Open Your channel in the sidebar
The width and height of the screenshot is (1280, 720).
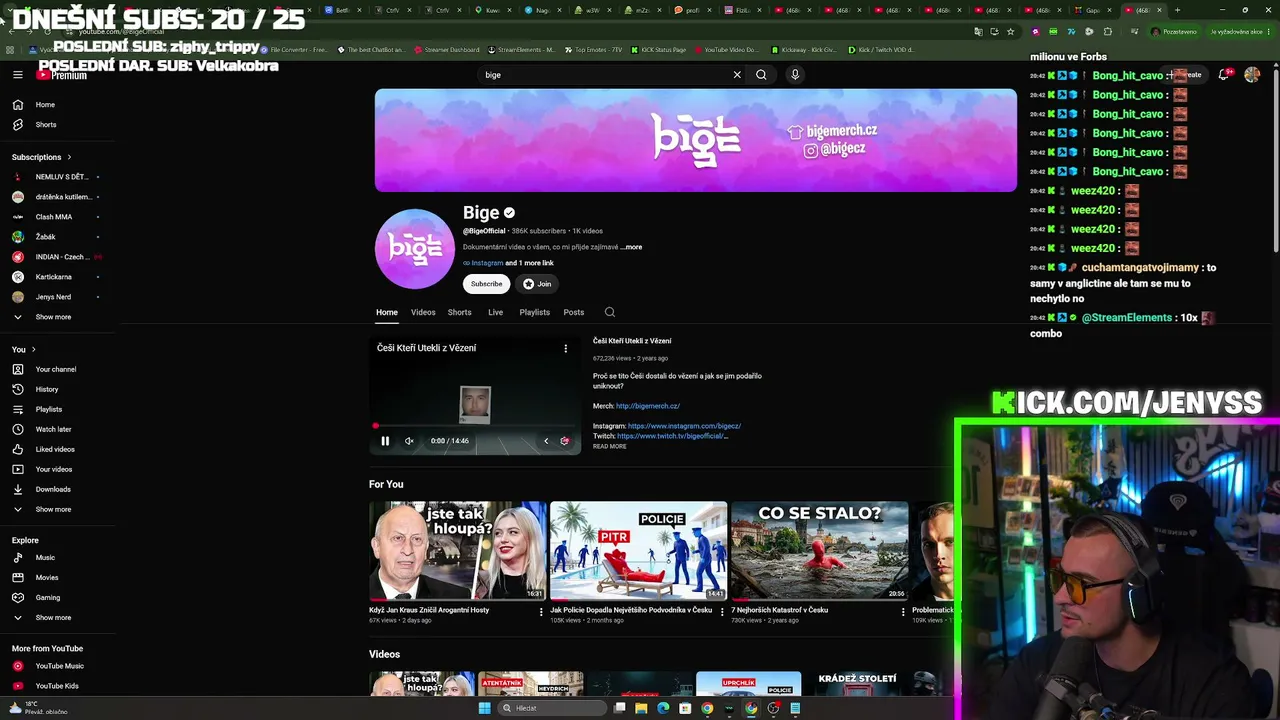56,369
